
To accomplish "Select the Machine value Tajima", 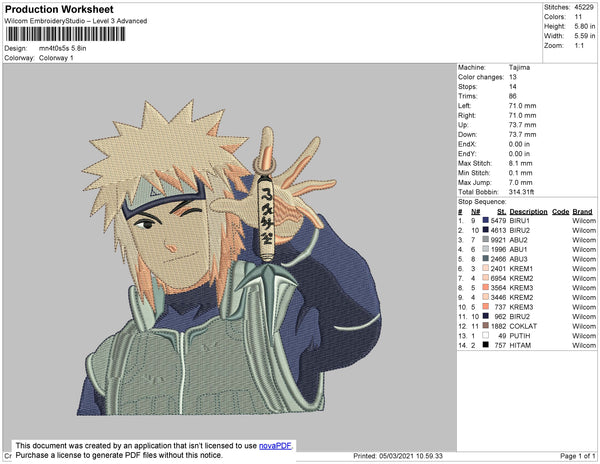I will tap(519, 67).
